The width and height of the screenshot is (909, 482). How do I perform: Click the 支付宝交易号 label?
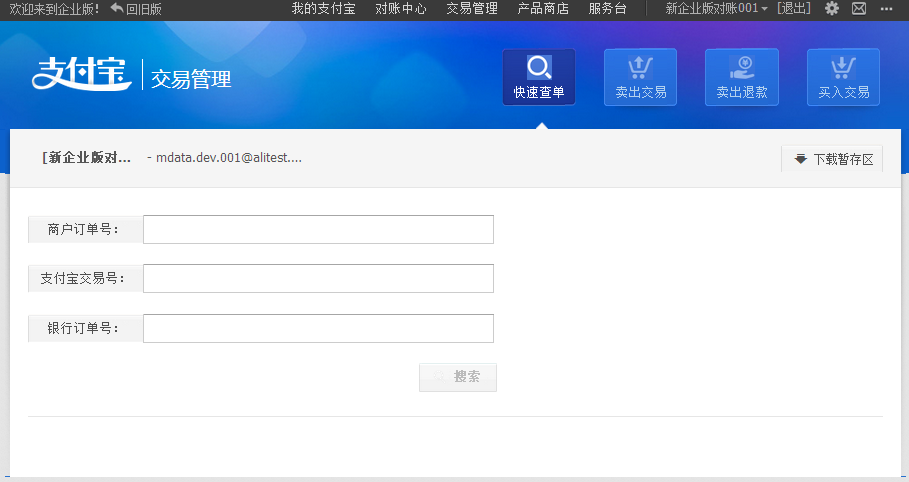pyautogui.click(x=83, y=278)
